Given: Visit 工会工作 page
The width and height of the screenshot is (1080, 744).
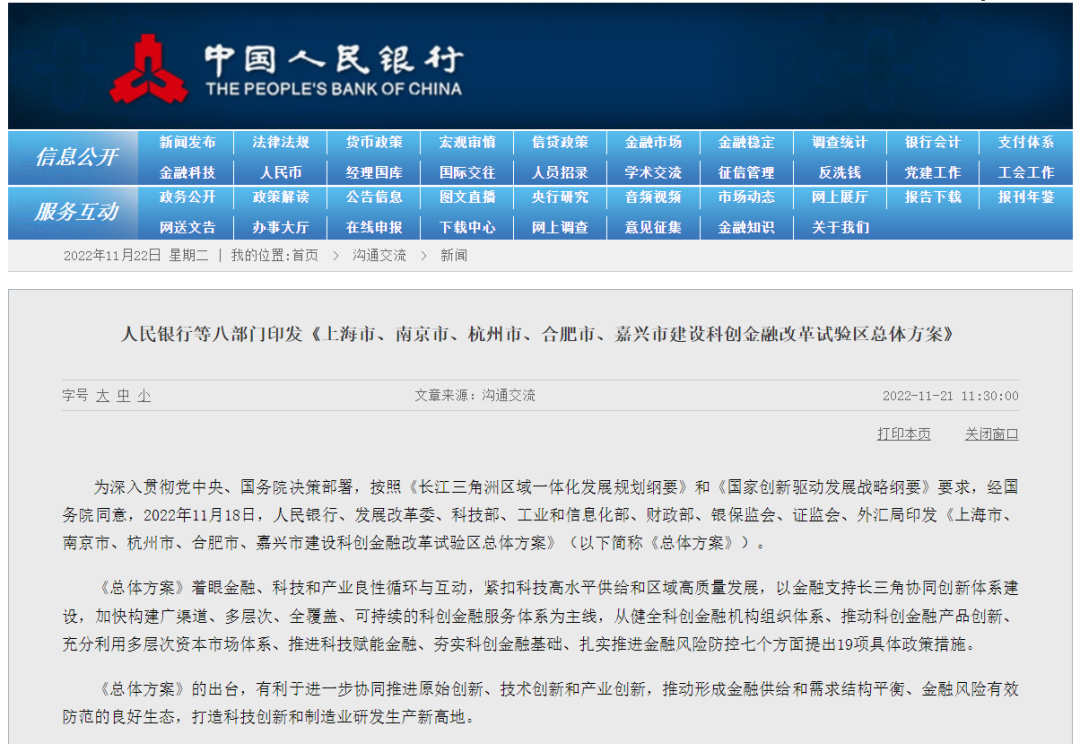Looking at the screenshot, I should (x=1026, y=173).
